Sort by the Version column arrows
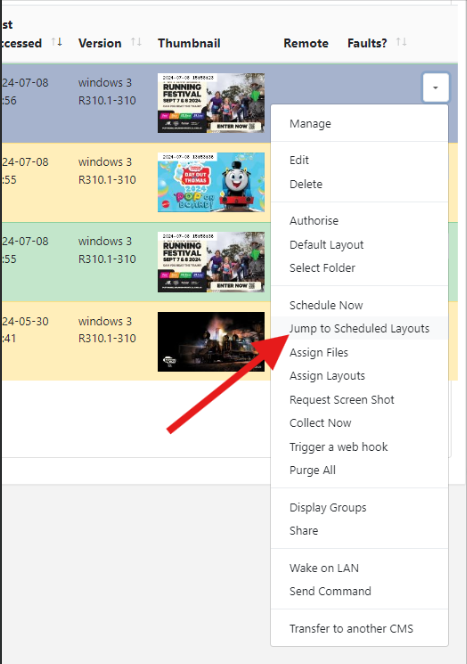Screen dimensions: 467x664 click(x=136, y=42)
